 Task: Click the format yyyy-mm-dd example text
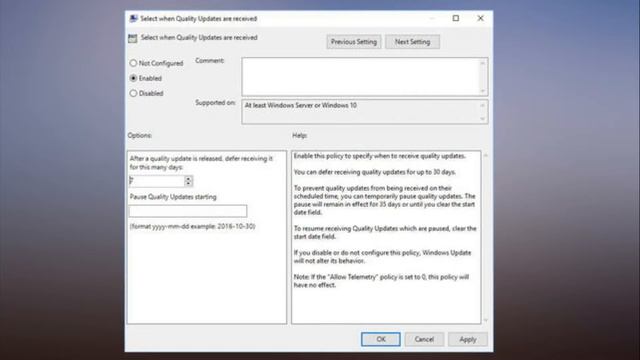tap(192, 226)
